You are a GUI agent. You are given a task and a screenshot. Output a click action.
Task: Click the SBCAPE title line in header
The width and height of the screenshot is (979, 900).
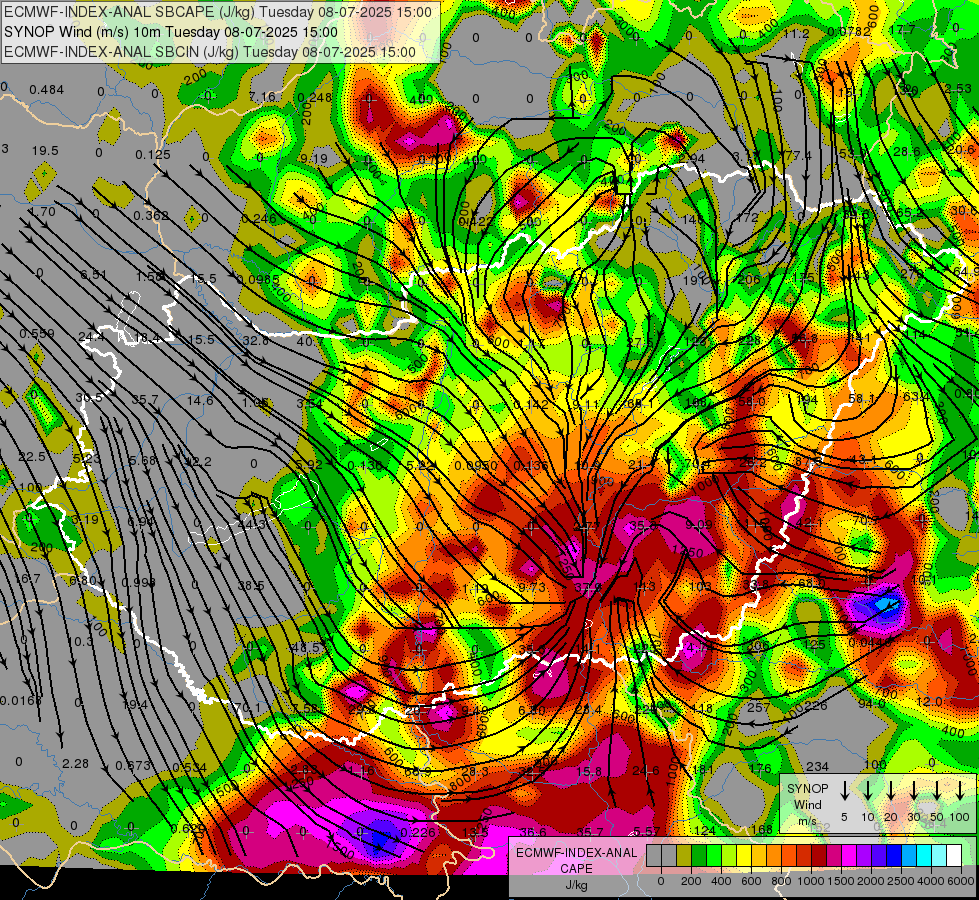coord(217,12)
